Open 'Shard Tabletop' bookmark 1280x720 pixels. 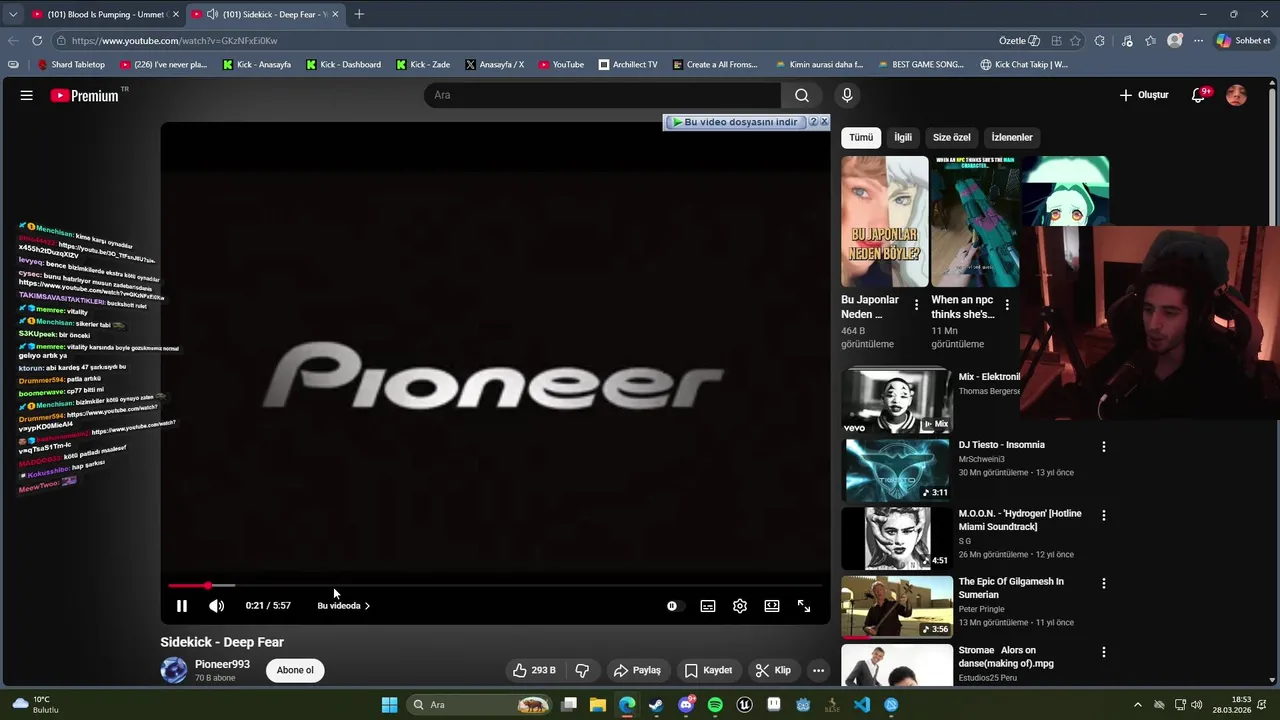[71, 64]
